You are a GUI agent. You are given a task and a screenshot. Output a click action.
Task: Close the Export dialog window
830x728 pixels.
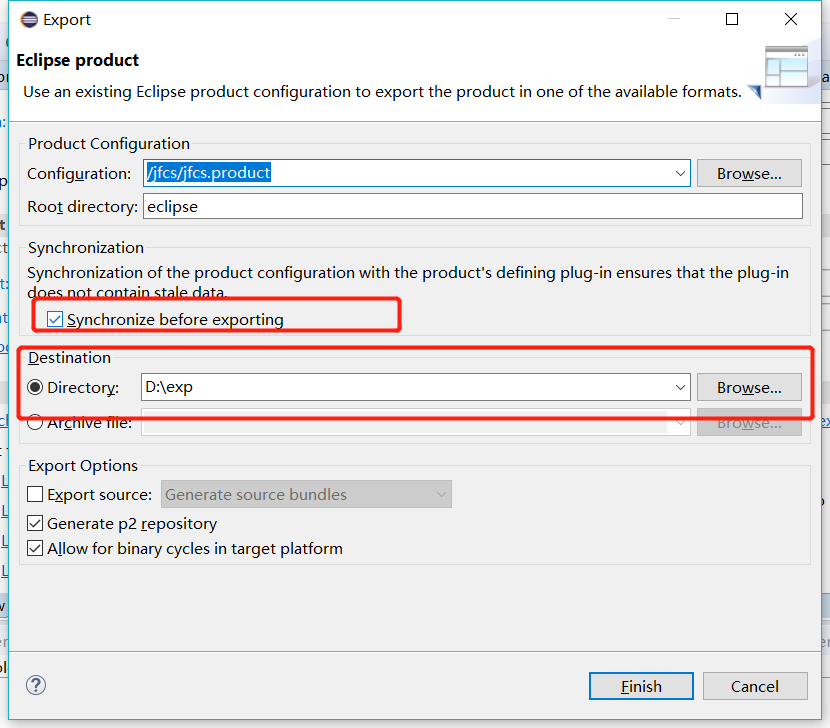point(791,20)
